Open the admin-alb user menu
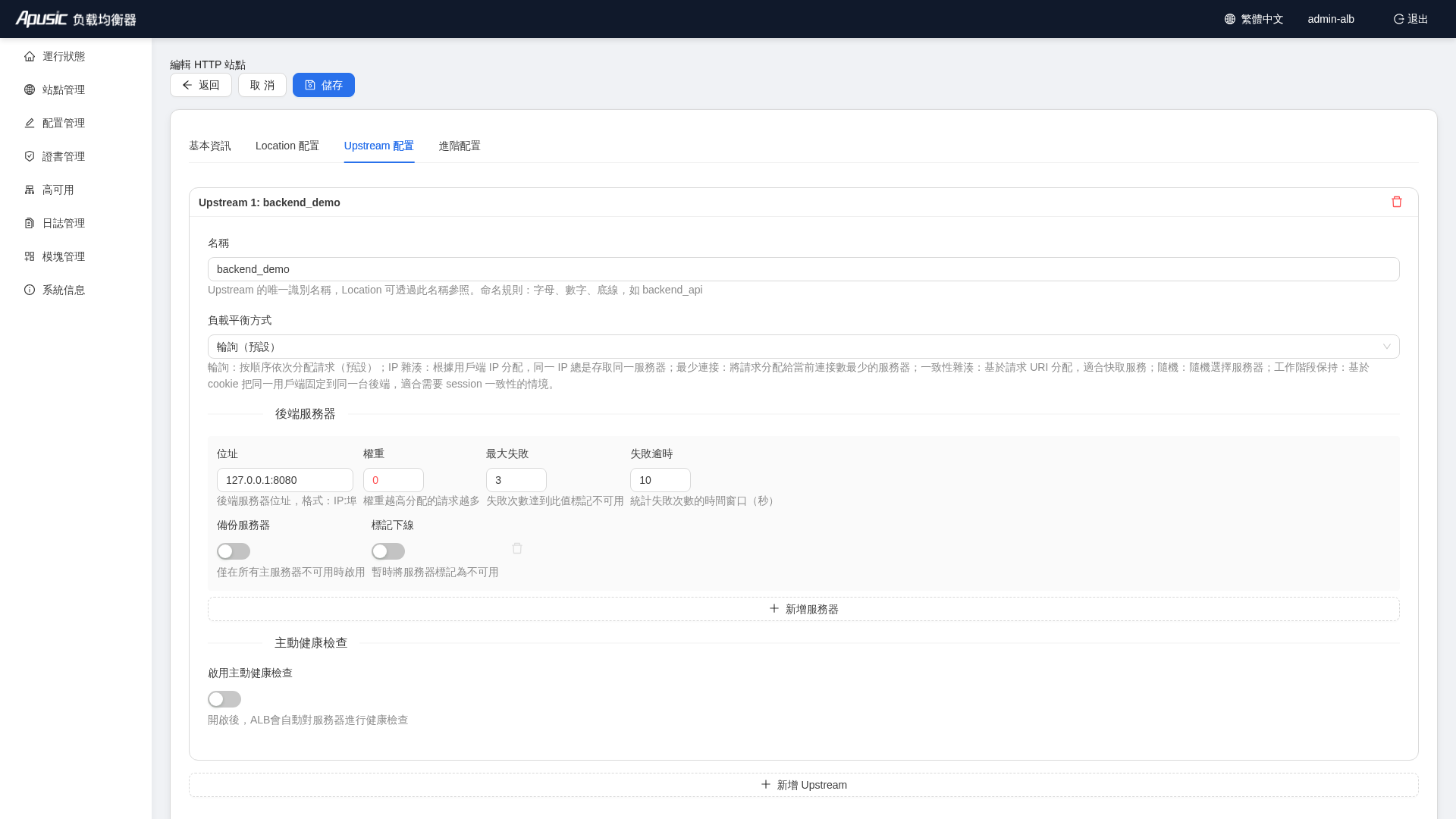 [1331, 19]
